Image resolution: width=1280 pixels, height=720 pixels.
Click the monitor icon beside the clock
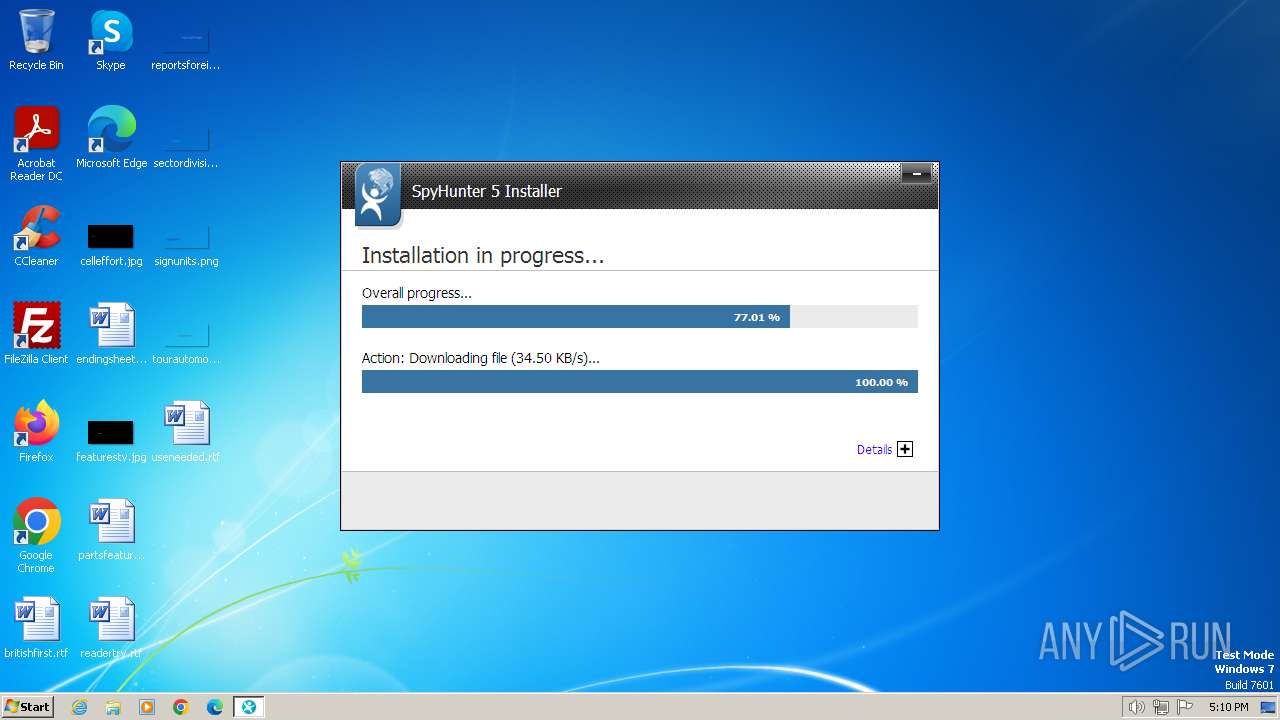click(1268, 707)
